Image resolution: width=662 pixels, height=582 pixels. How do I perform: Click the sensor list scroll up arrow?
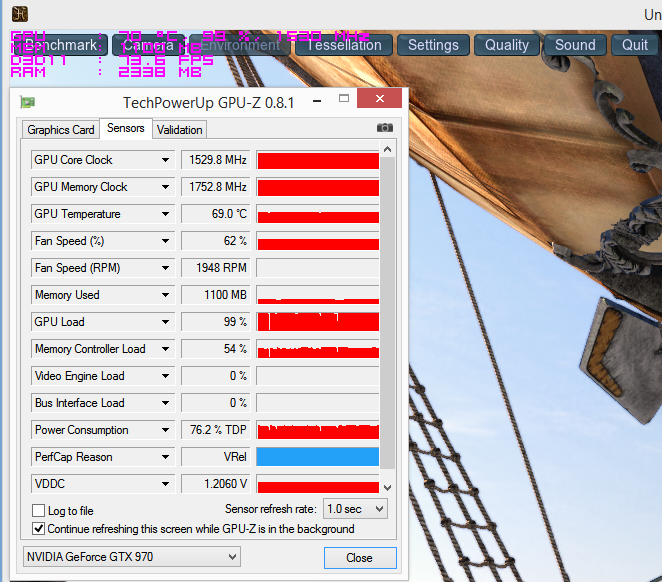387,149
